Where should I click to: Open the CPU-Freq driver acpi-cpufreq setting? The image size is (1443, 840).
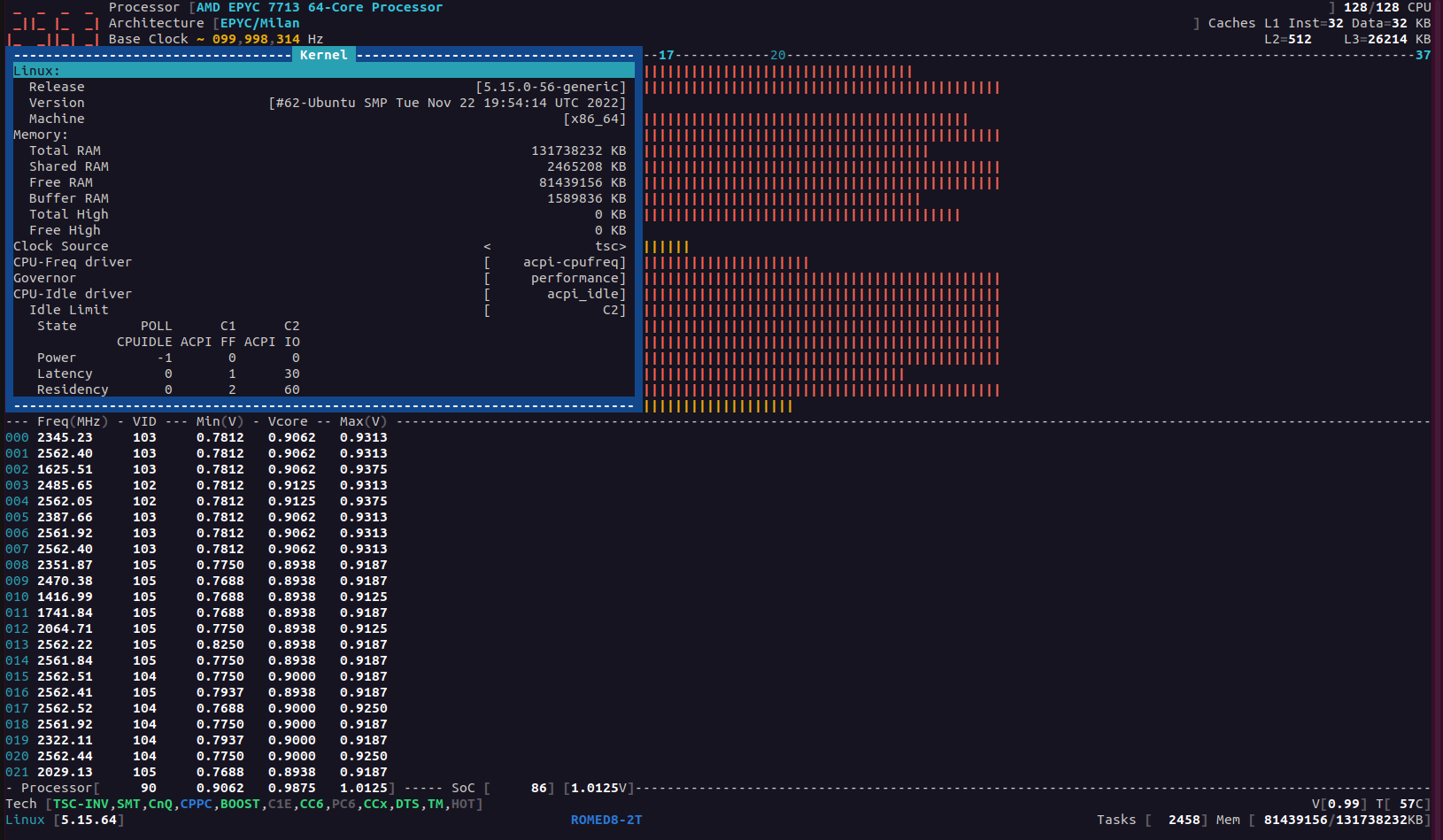pyautogui.click(x=555, y=262)
